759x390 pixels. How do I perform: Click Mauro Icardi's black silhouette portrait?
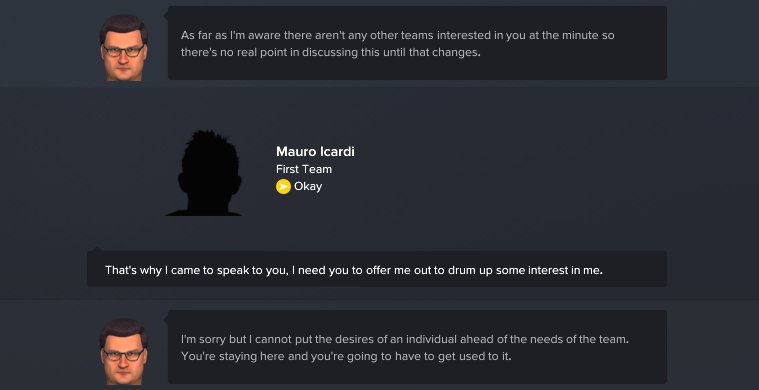coord(203,173)
